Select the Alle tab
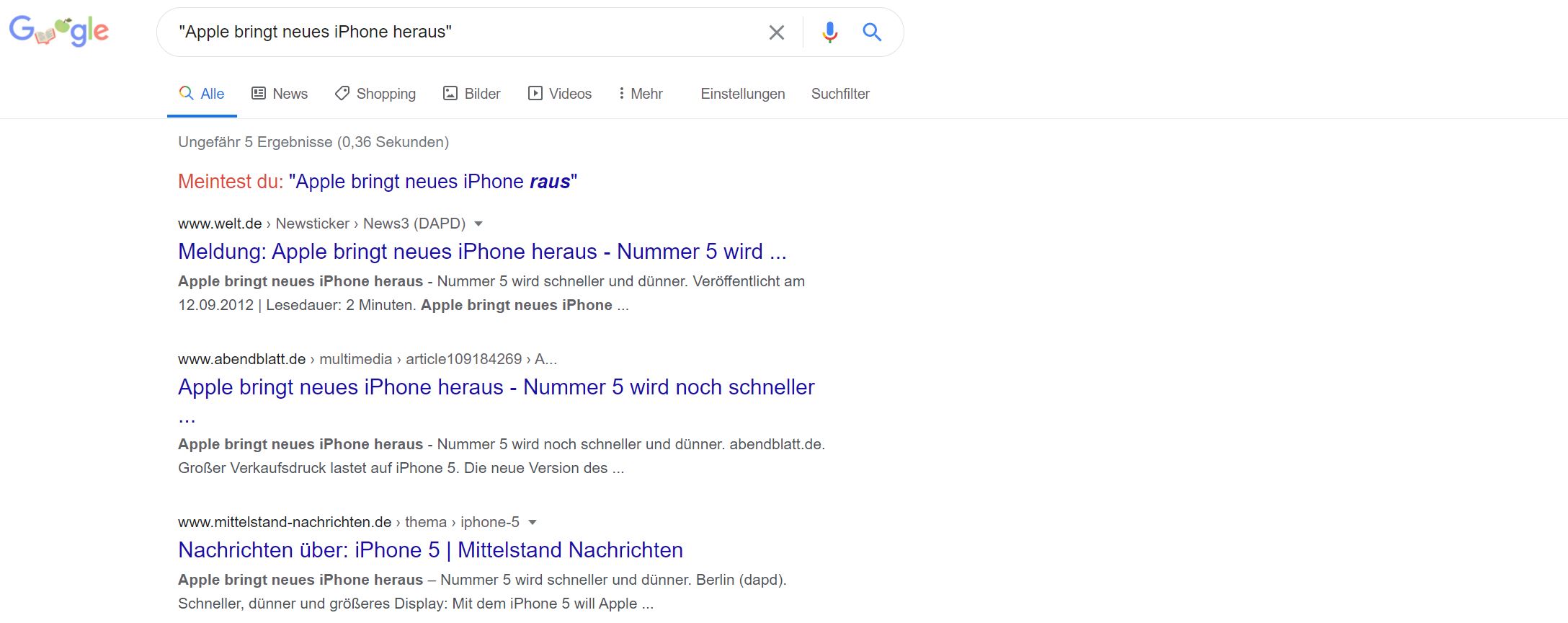The image size is (1568, 623). click(x=202, y=94)
